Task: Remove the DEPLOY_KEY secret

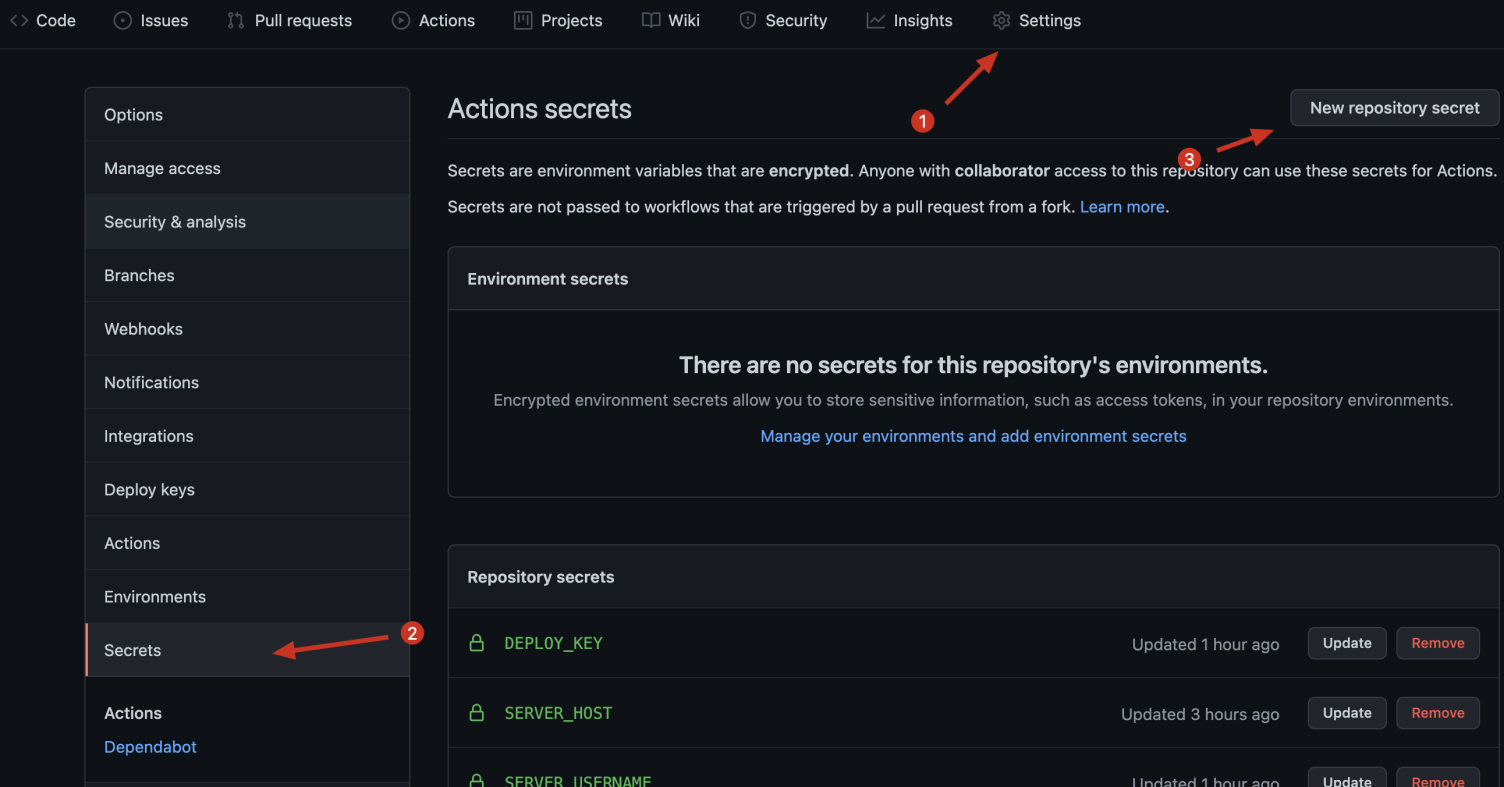Action: click(1438, 643)
